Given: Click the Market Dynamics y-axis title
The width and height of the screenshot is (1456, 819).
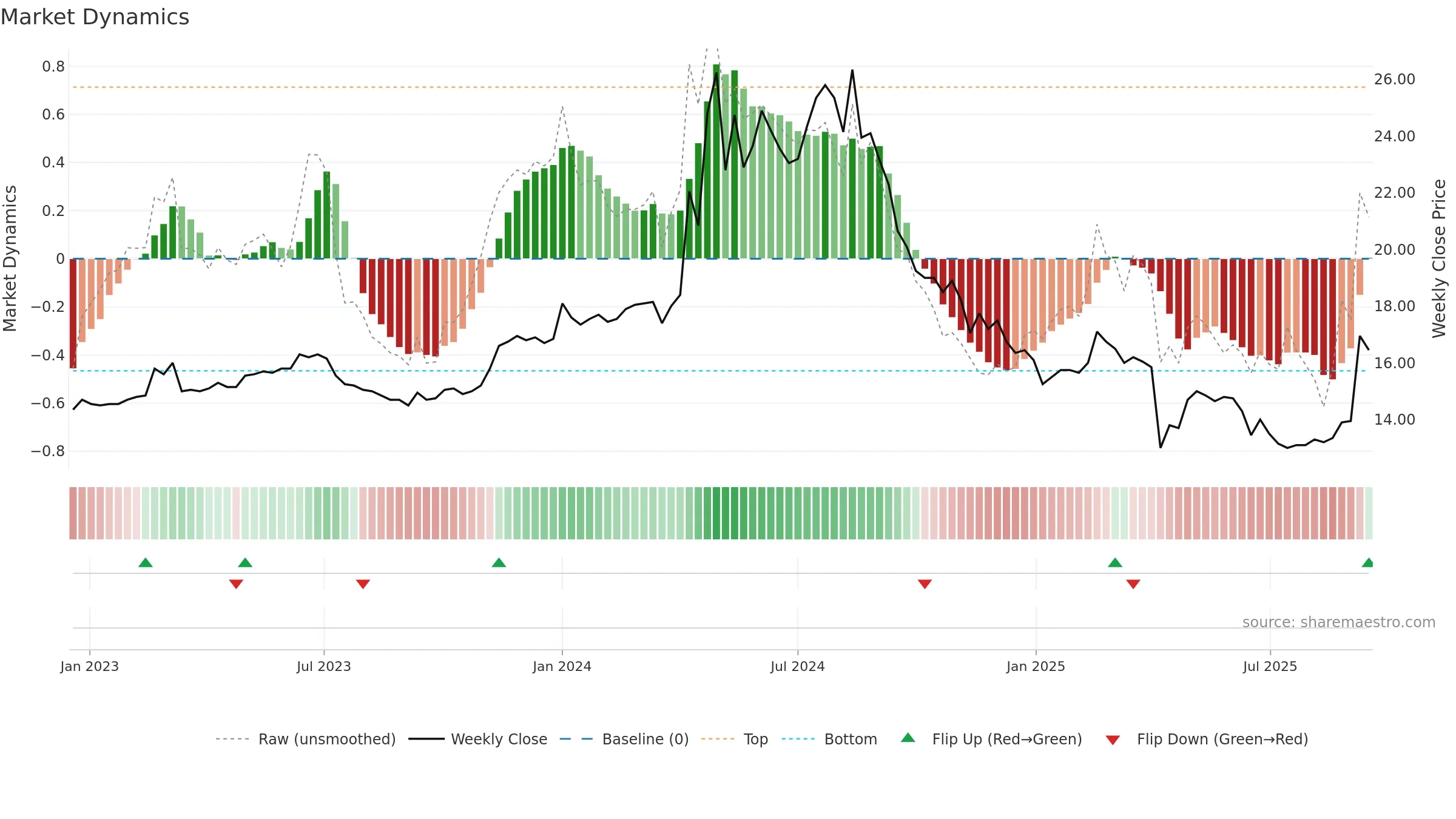Looking at the screenshot, I should coord(10,258).
